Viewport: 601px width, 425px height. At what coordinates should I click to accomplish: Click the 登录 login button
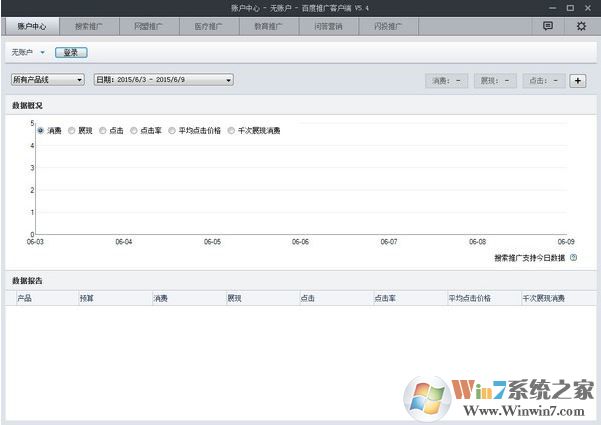[x=70, y=52]
